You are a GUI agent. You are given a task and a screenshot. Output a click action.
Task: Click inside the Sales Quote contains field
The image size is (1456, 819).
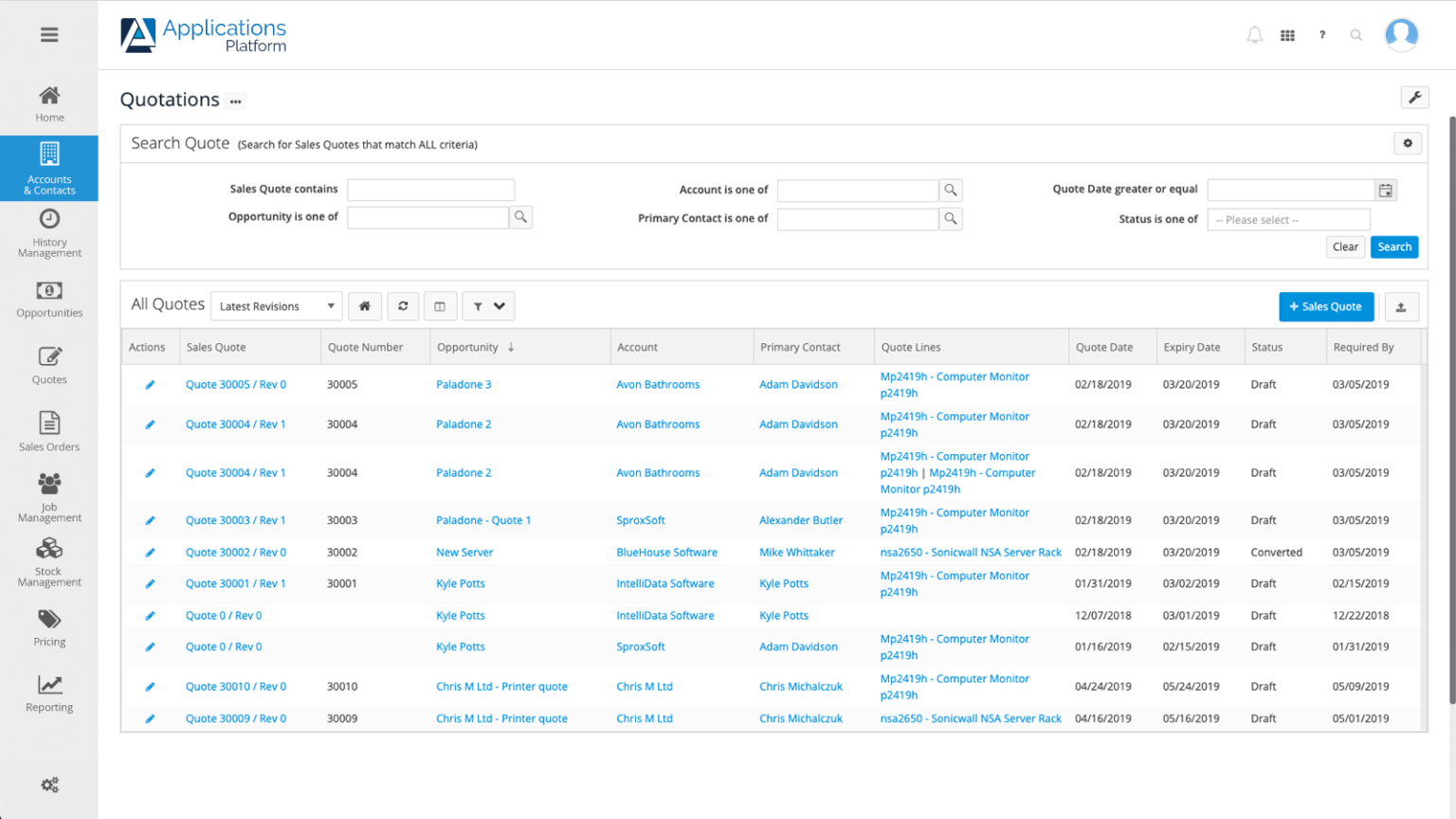[x=430, y=190]
